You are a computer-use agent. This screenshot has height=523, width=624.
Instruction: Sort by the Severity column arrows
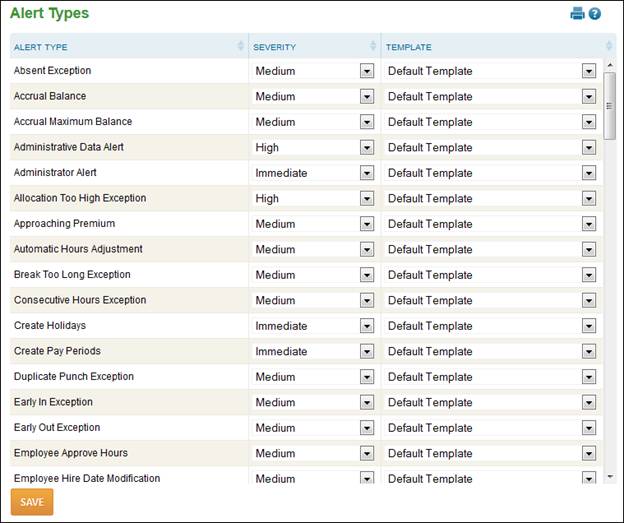(x=373, y=46)
